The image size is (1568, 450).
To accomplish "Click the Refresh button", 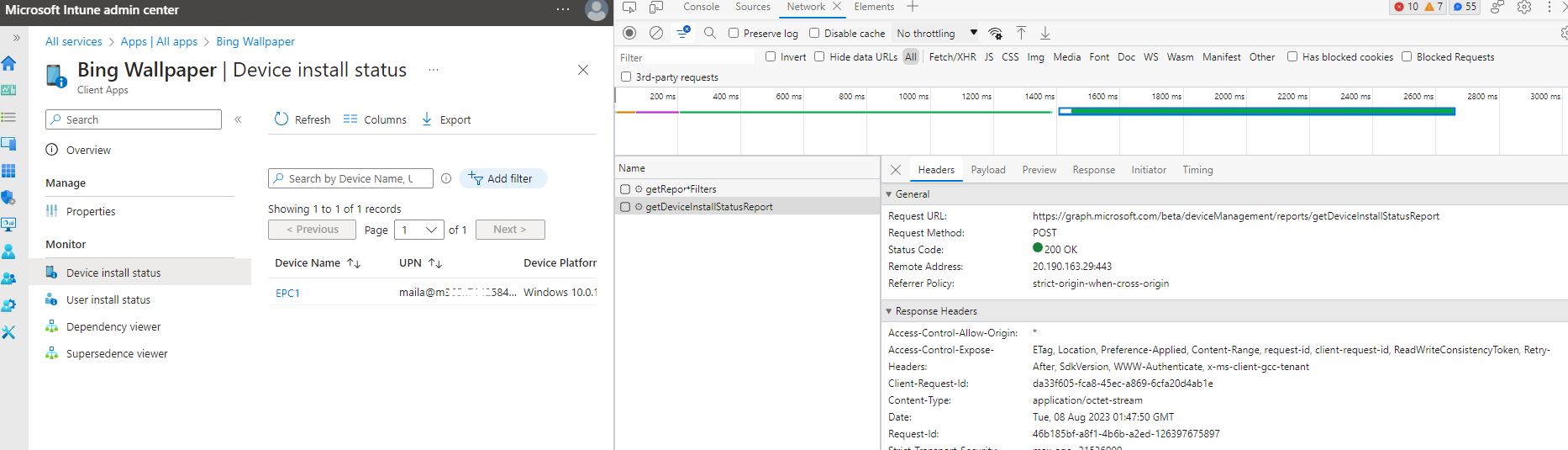I will [303, 119].
